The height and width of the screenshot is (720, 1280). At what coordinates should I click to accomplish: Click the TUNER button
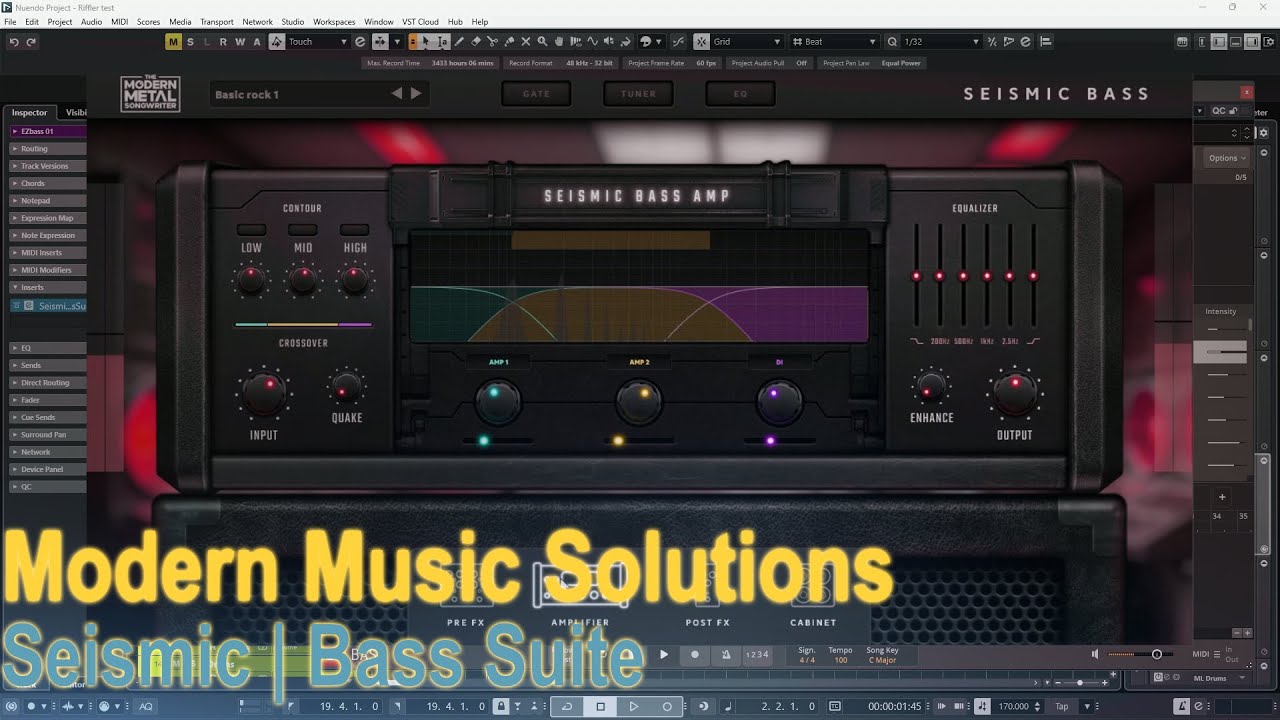pyautogui.click(x=638, y=94)
